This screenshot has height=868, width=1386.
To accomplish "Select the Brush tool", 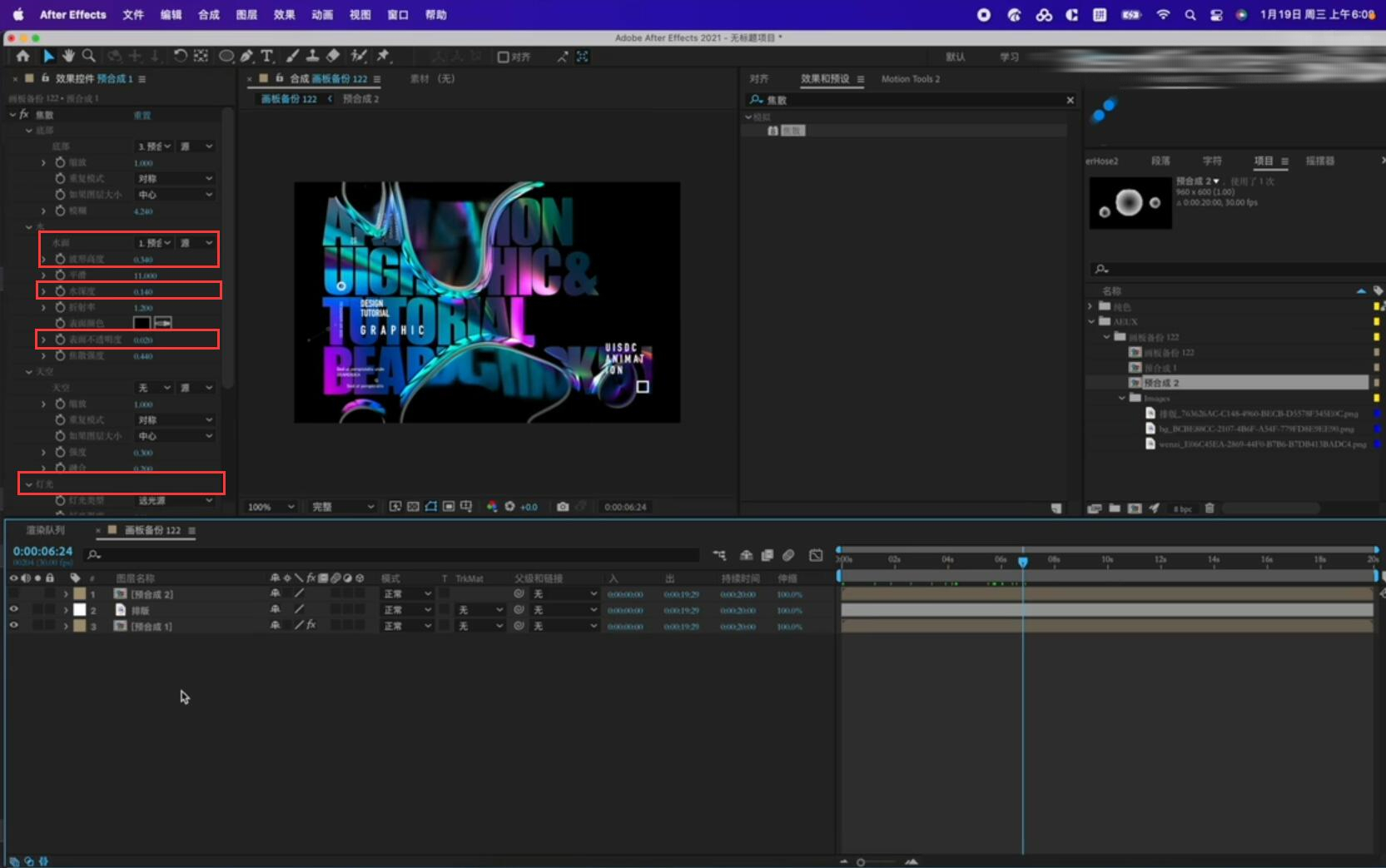I will coord(293,56).
